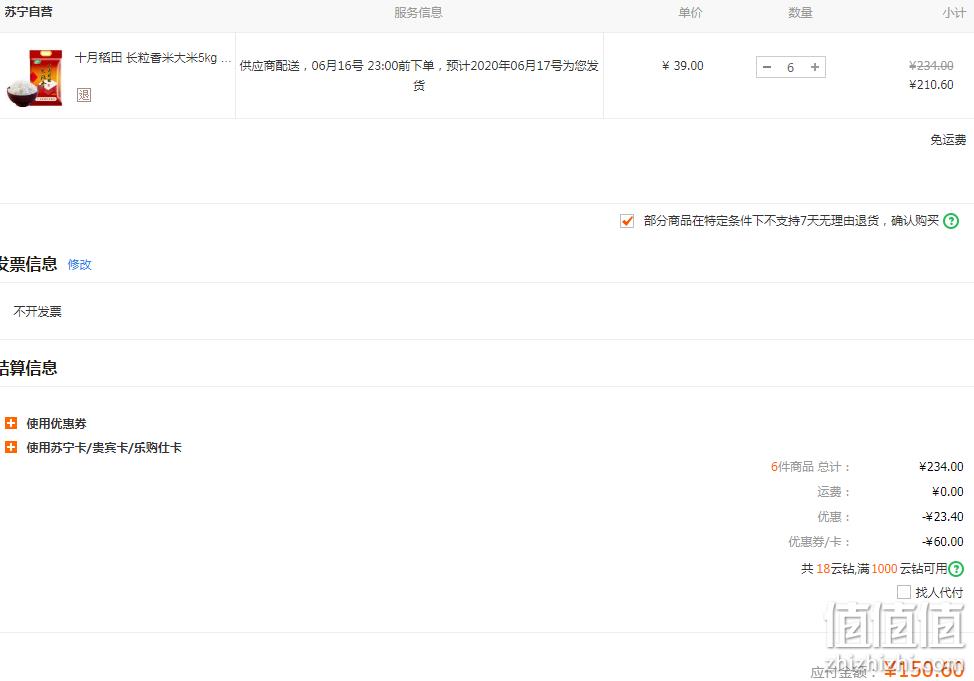Decrease quantity with the minus button

coord(767,67)
